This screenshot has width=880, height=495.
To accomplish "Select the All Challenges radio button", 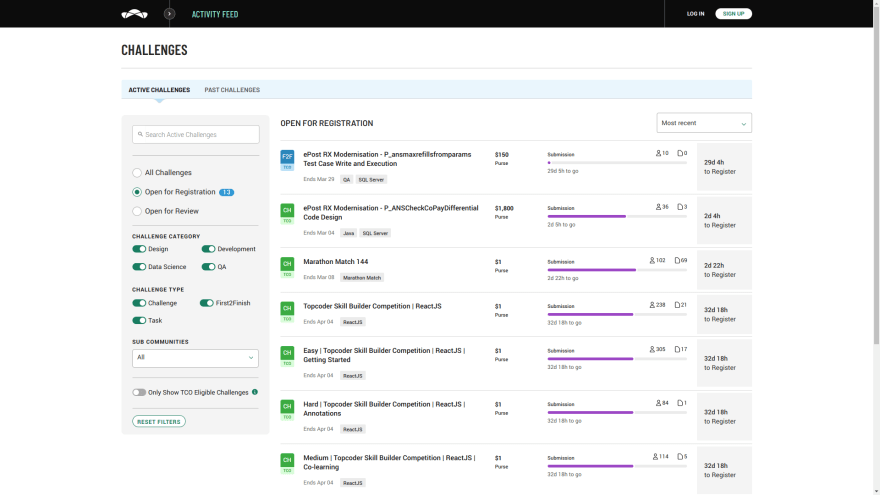I will coord(137,173).
